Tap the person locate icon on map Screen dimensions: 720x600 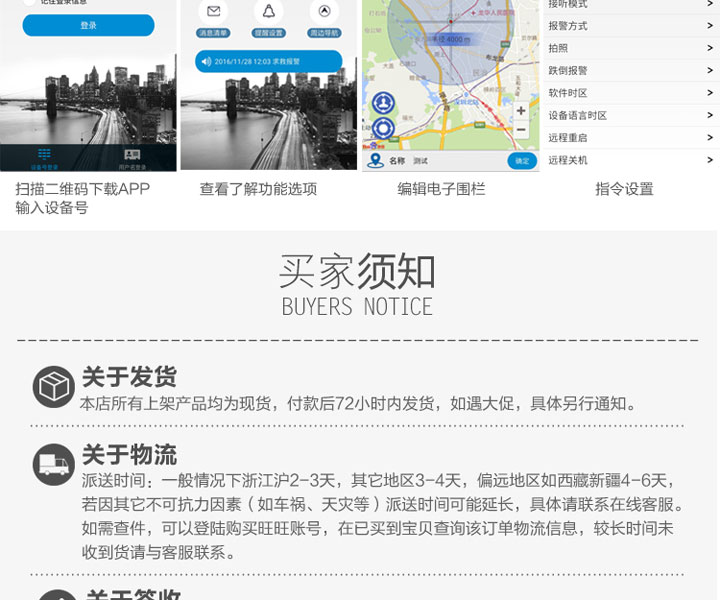[383, 103]
